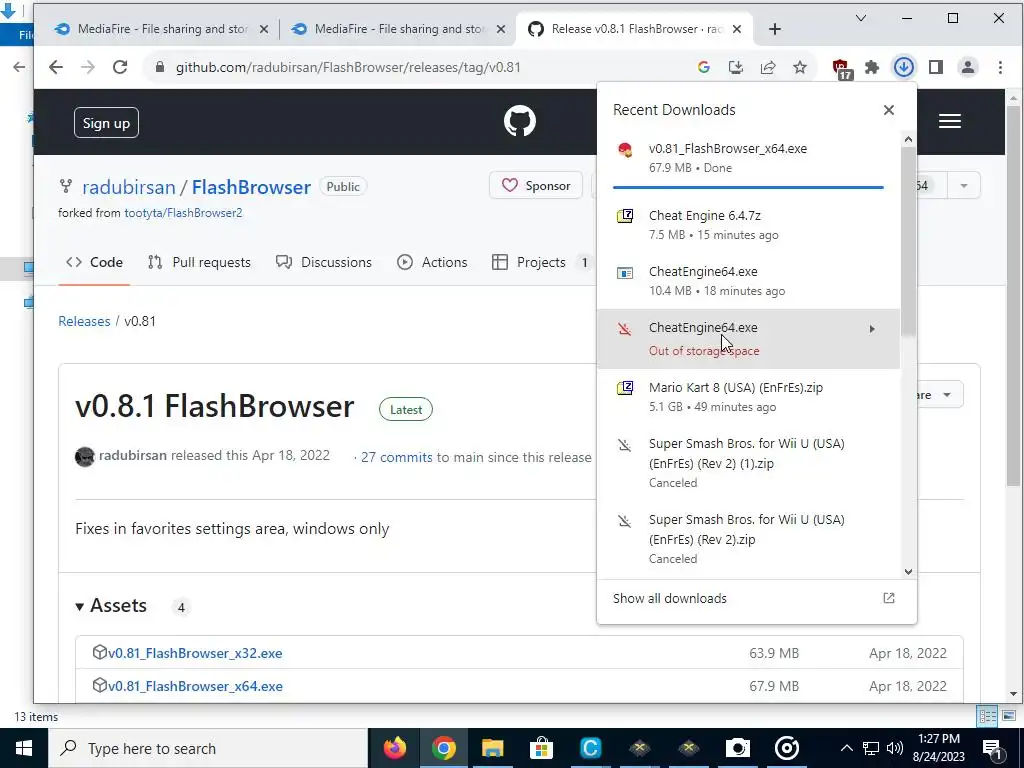This screenshot has height=768, width=1024.
Task: Click radubirsan avatar beside release info
Action: pyautogui.click(x=85, y=456)
